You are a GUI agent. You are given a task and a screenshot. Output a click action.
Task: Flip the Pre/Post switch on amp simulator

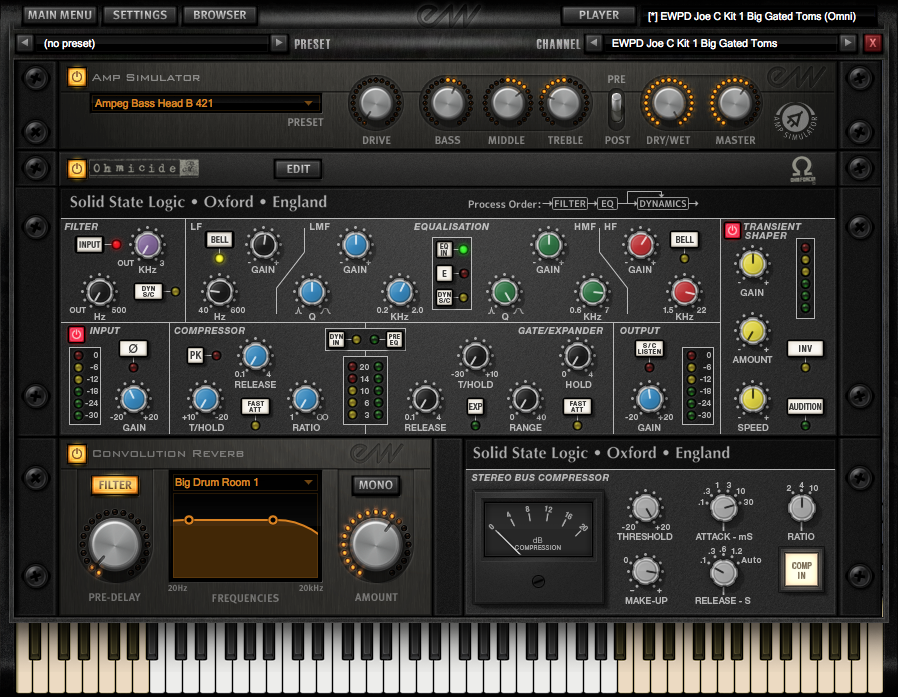tap(617, 104)
